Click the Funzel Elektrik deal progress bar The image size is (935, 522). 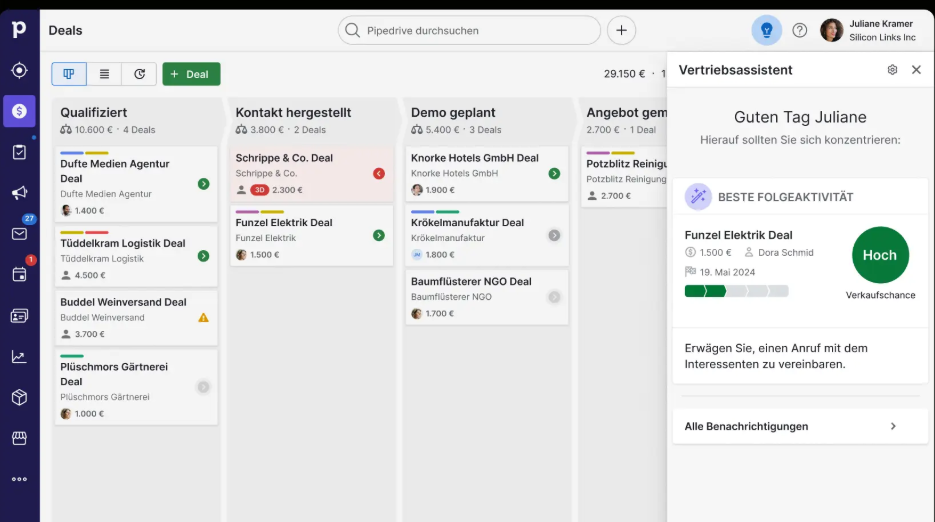pyautogui.click(x=736, y=291)
